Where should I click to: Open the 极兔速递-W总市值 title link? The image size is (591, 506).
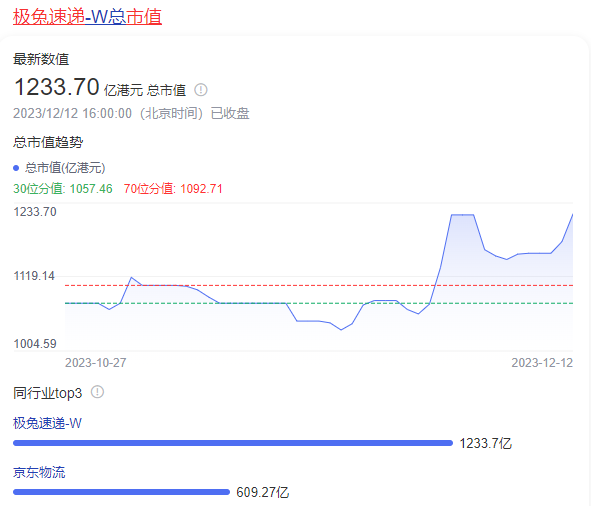coord(87,17)
